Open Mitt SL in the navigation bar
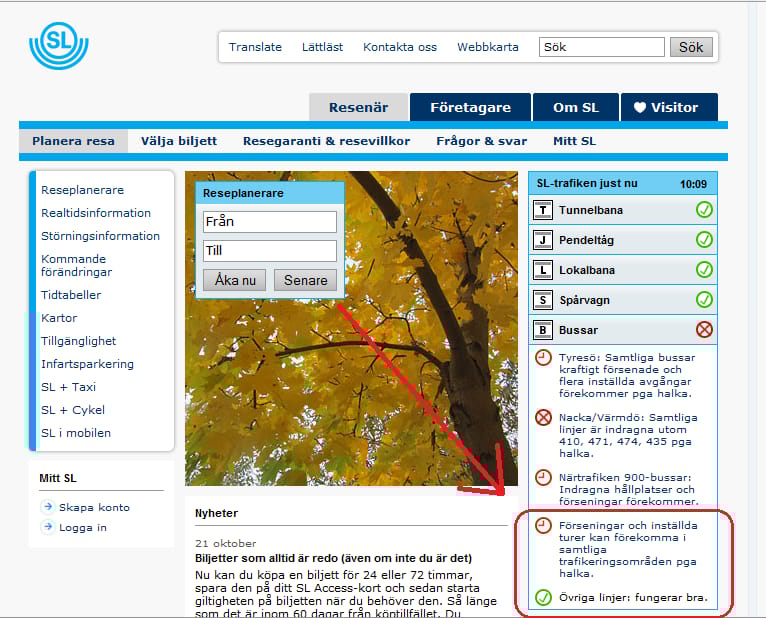The height and width of the screenshot is (618, 766). pos(574,141)
